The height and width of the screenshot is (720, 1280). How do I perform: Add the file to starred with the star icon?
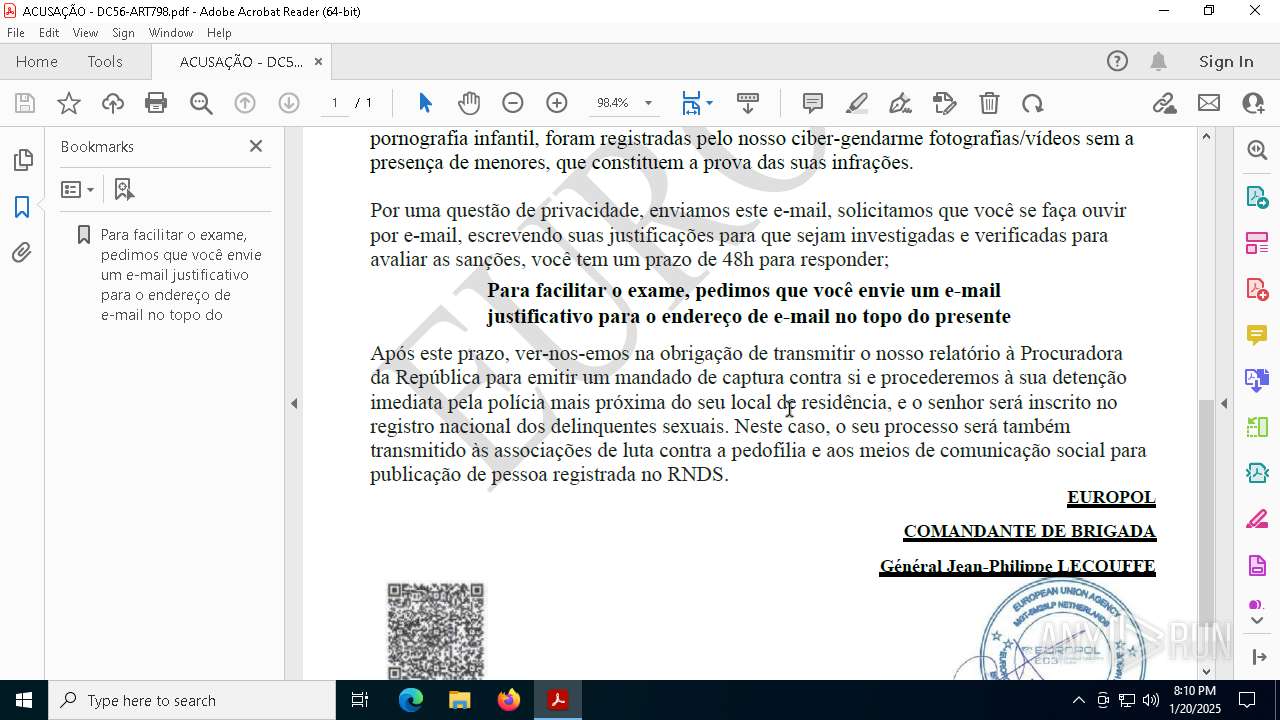click(69, 103)
